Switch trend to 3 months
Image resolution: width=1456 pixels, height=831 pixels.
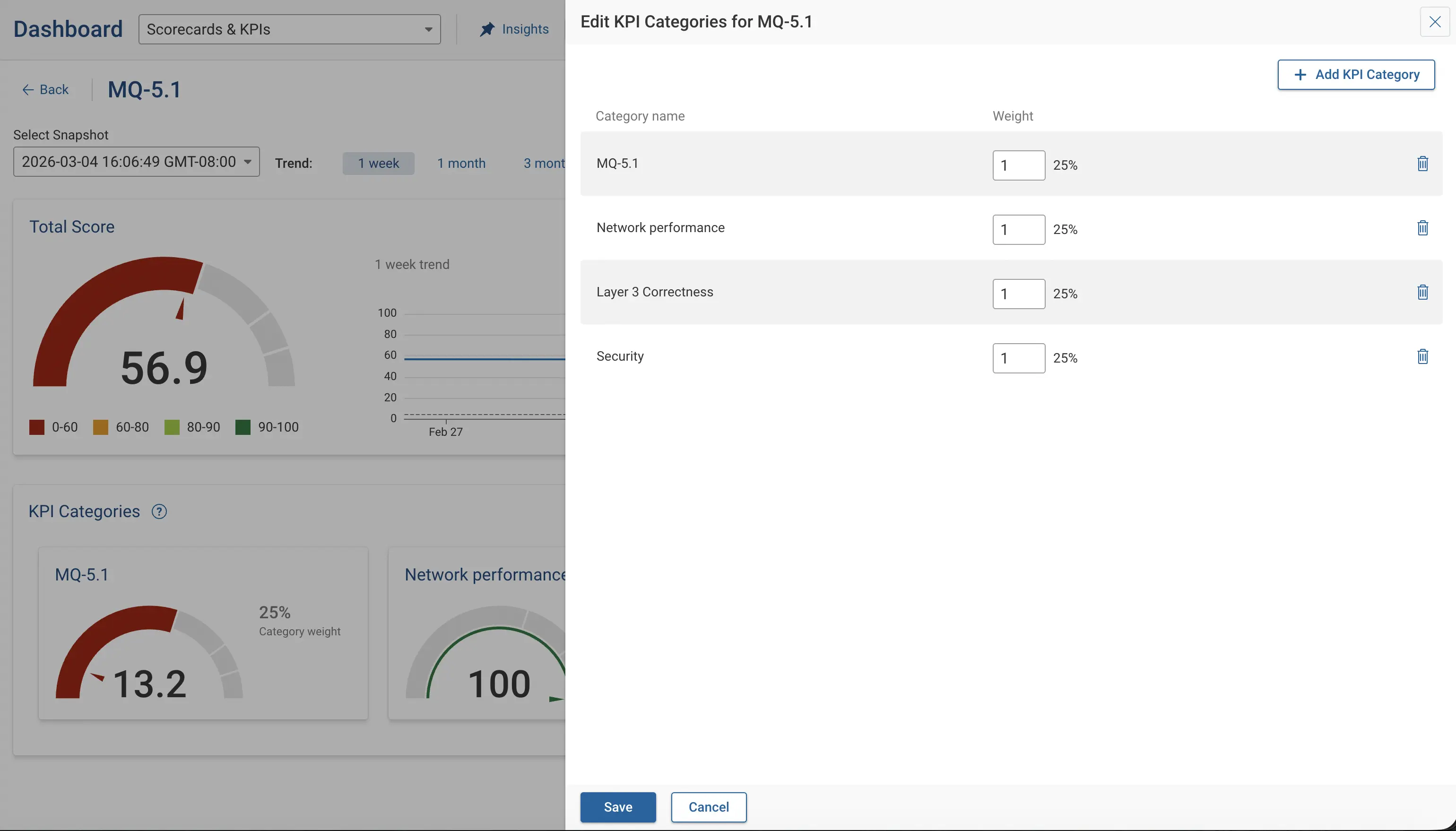click(545, 163)
